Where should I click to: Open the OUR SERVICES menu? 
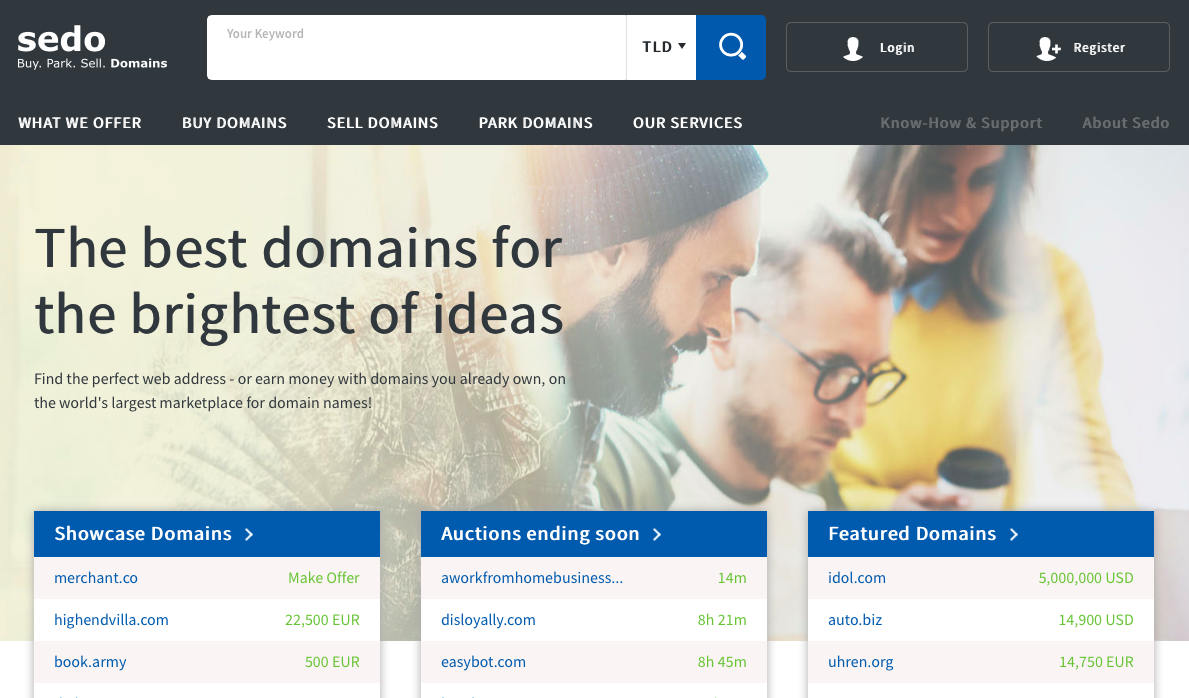coord(688,123)
